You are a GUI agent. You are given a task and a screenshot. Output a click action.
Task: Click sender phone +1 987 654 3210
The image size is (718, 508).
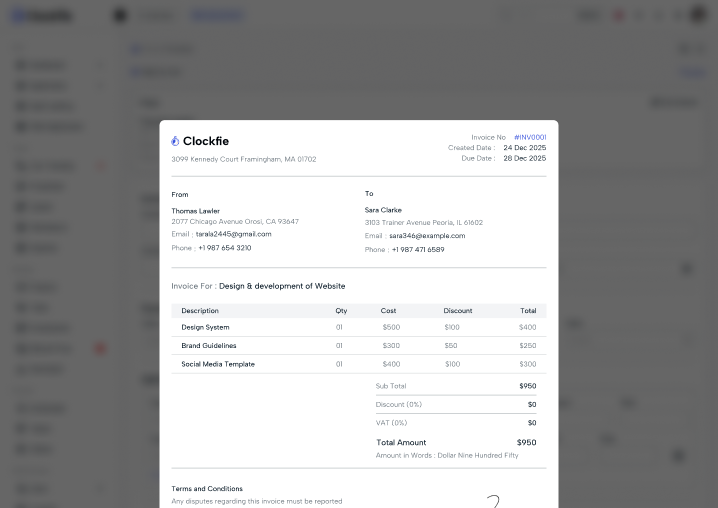pyautogui.click(x=225, y=248)
